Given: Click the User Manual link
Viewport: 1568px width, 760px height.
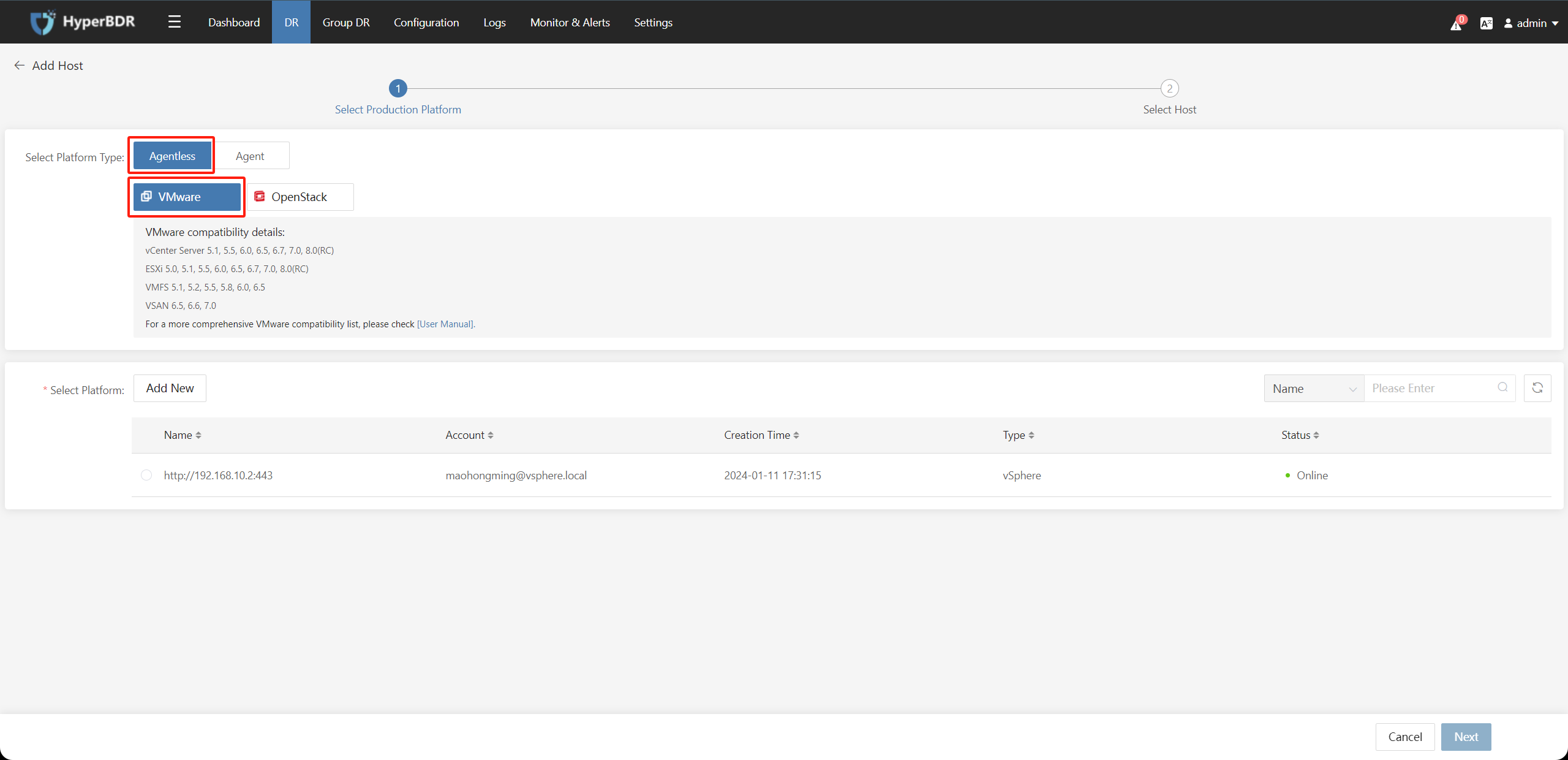Looking at the screenshot, I should (x=446, y=324).
